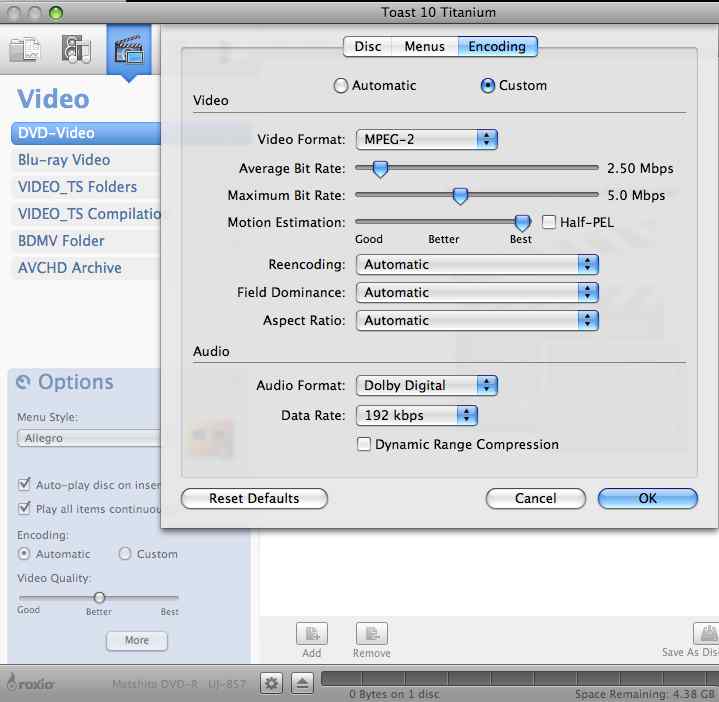
Task: Open the Aspect Ratio dropdown
Action: click(477, 321)
